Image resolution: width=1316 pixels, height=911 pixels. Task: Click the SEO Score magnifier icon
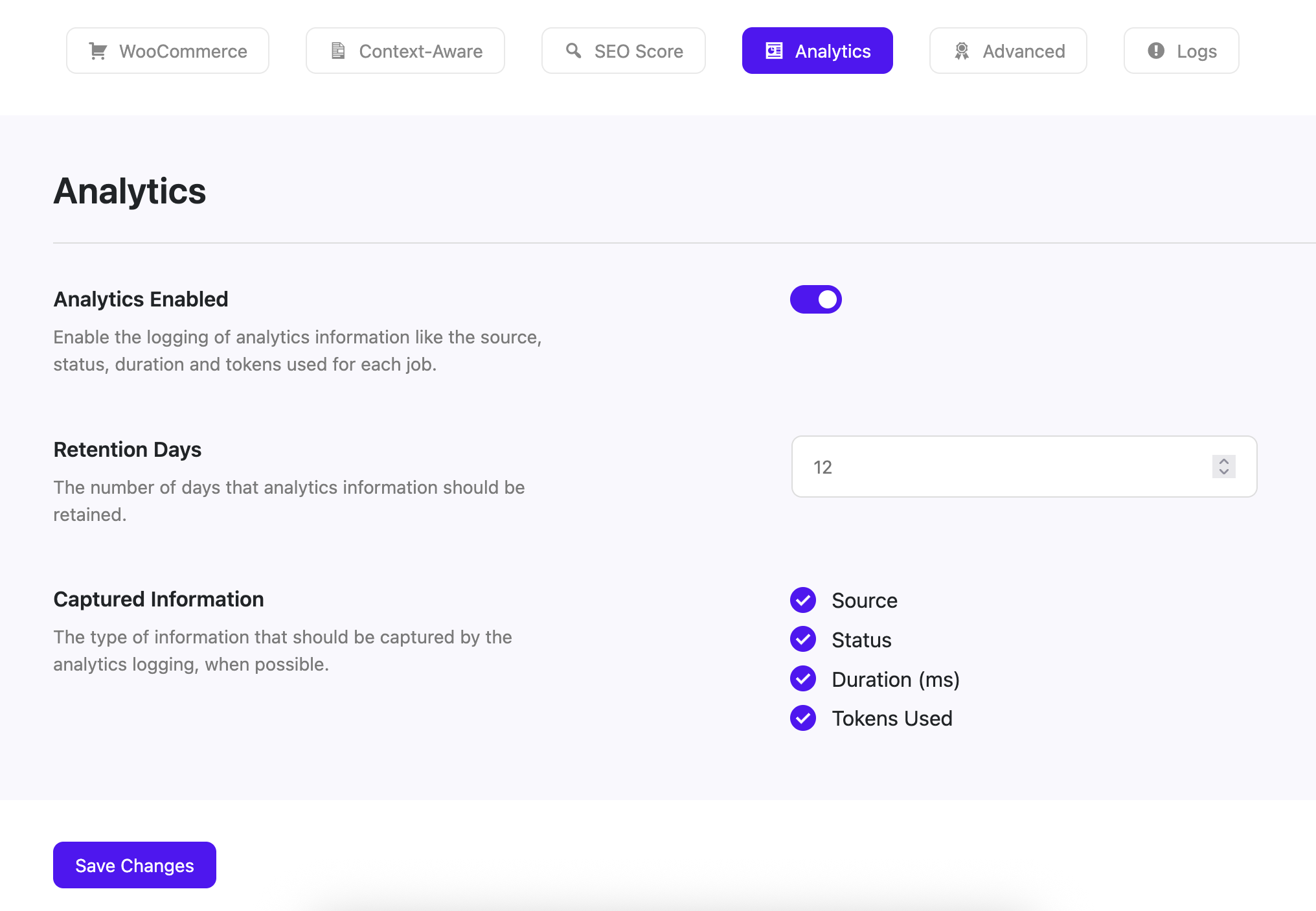(573, 51)
